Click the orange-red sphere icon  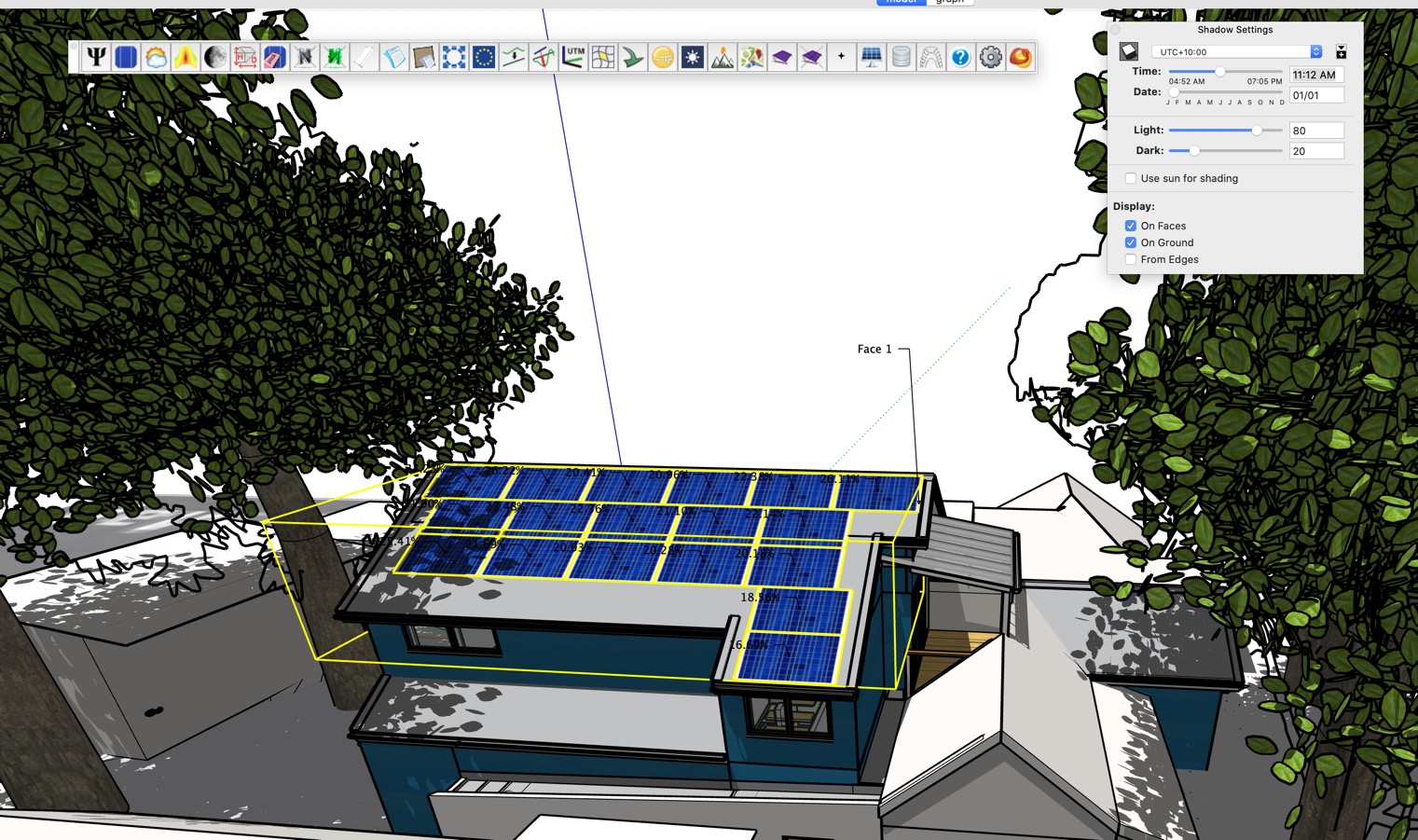[x=1021, y=58]
